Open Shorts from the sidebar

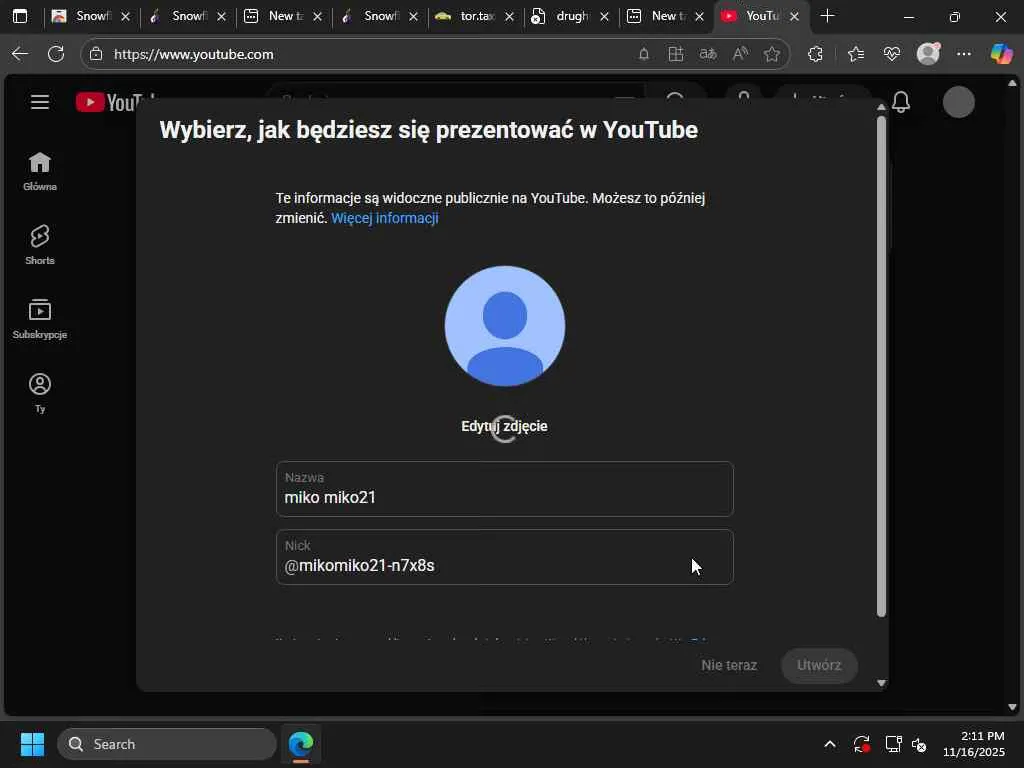click(x=40, y=245)
